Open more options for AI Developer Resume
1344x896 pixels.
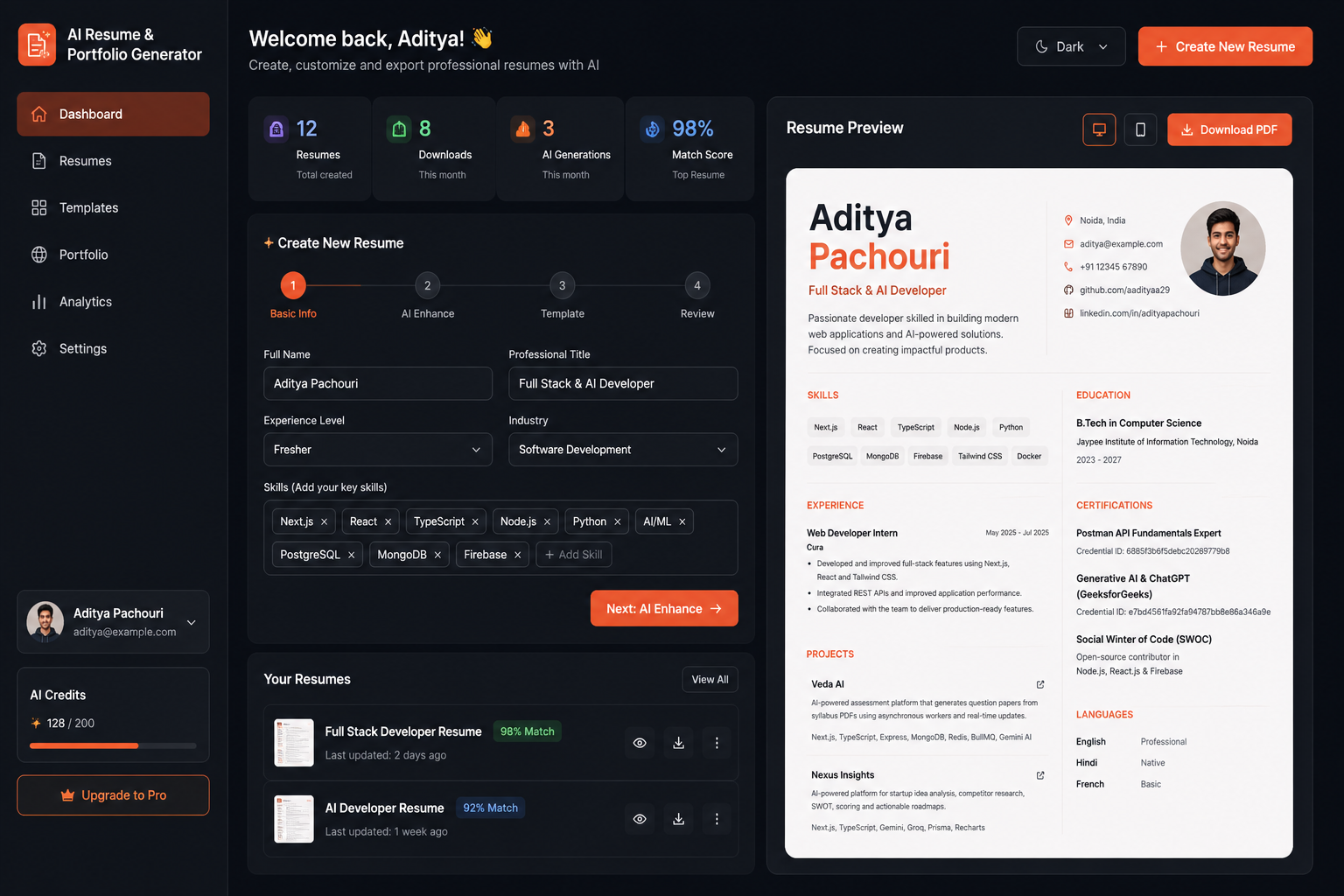click(x=717, y=819)
